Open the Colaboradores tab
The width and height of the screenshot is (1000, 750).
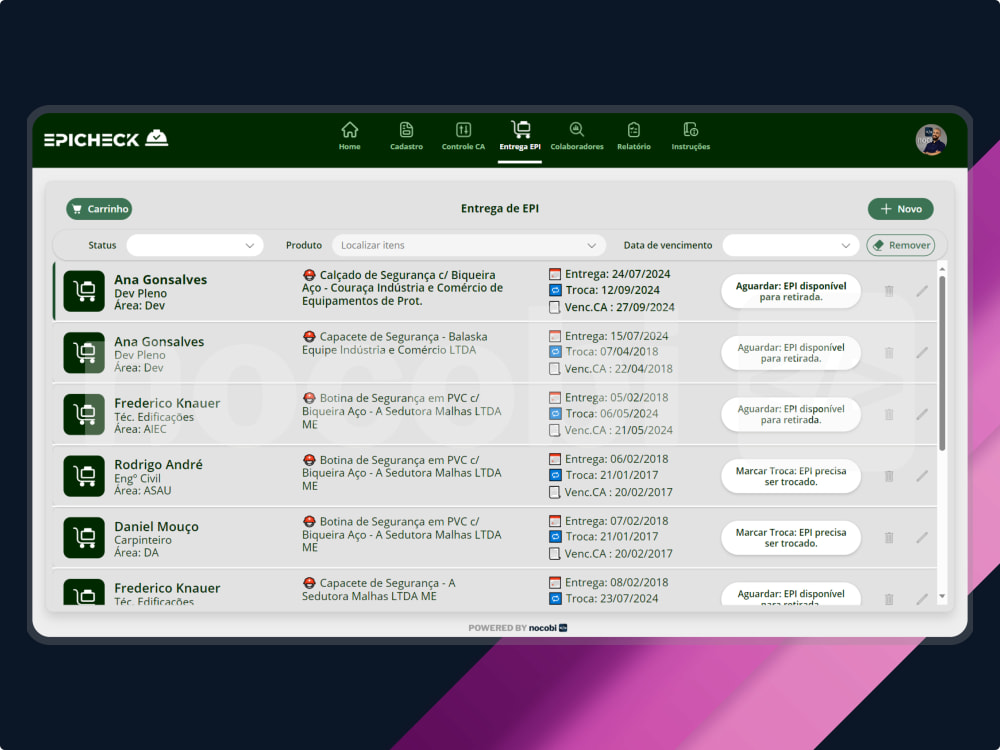click(577, 136)
